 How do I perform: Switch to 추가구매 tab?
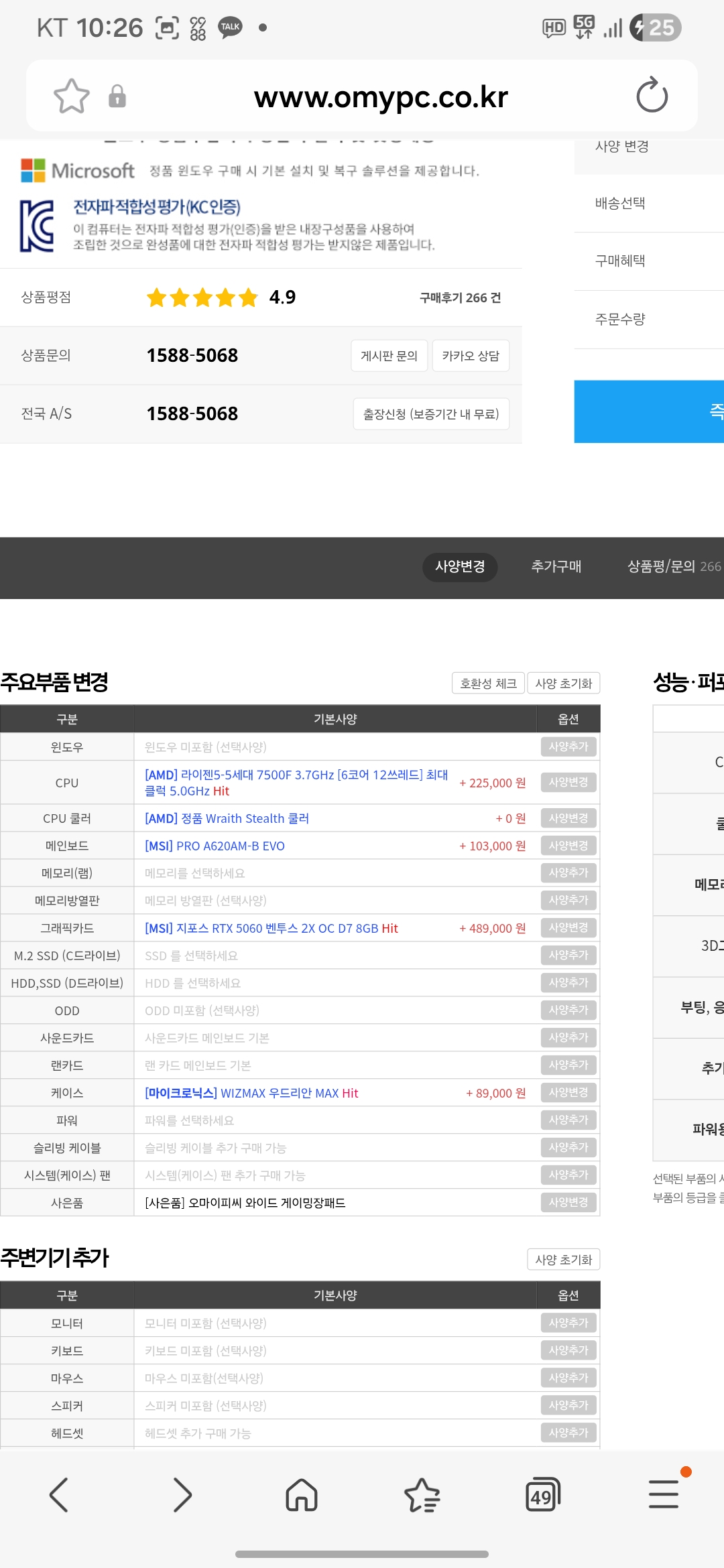(x=556, y=567)
